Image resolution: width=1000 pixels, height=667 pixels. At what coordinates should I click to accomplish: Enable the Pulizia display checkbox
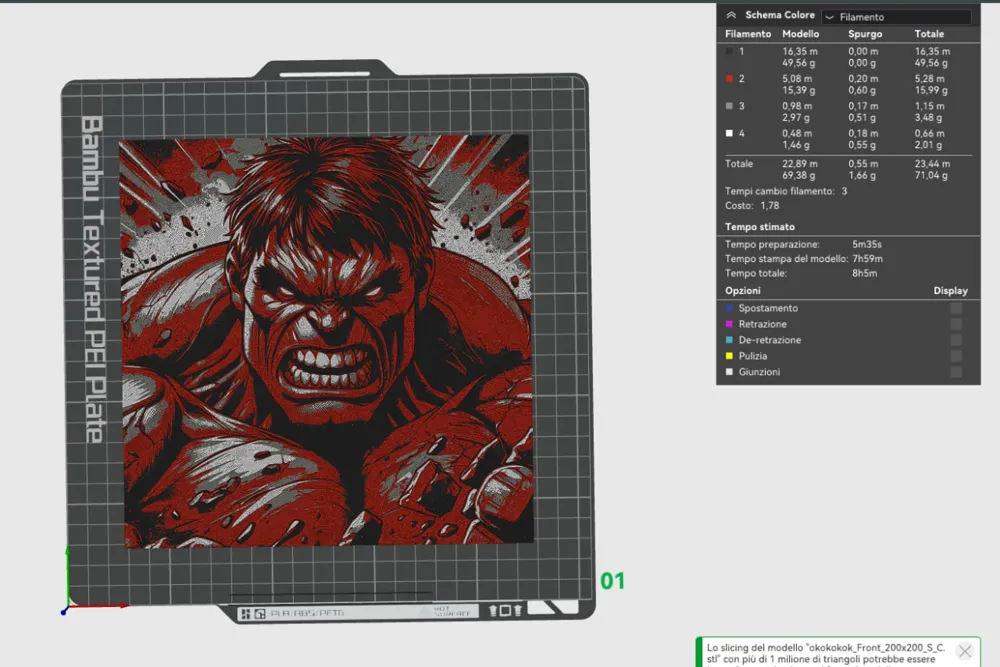pos(956,356)
